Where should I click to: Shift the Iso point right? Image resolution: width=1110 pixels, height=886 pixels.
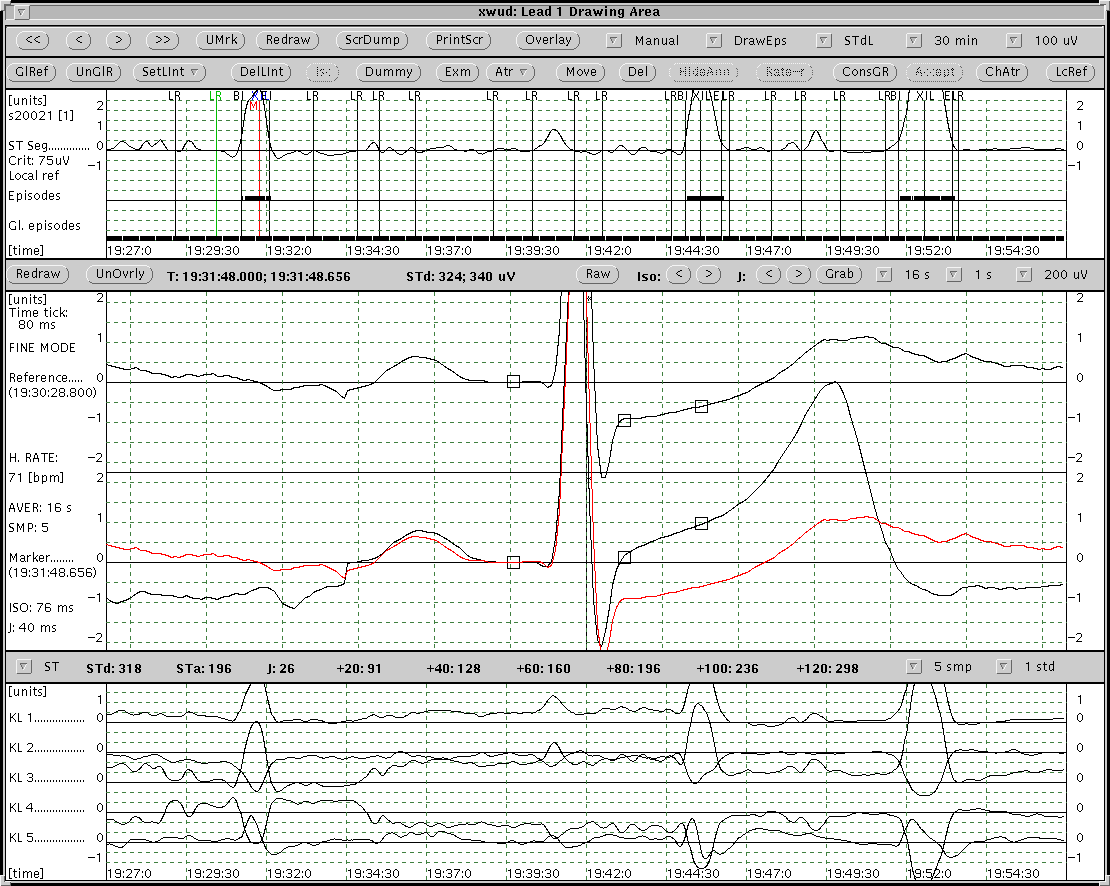tap(707, 274)
